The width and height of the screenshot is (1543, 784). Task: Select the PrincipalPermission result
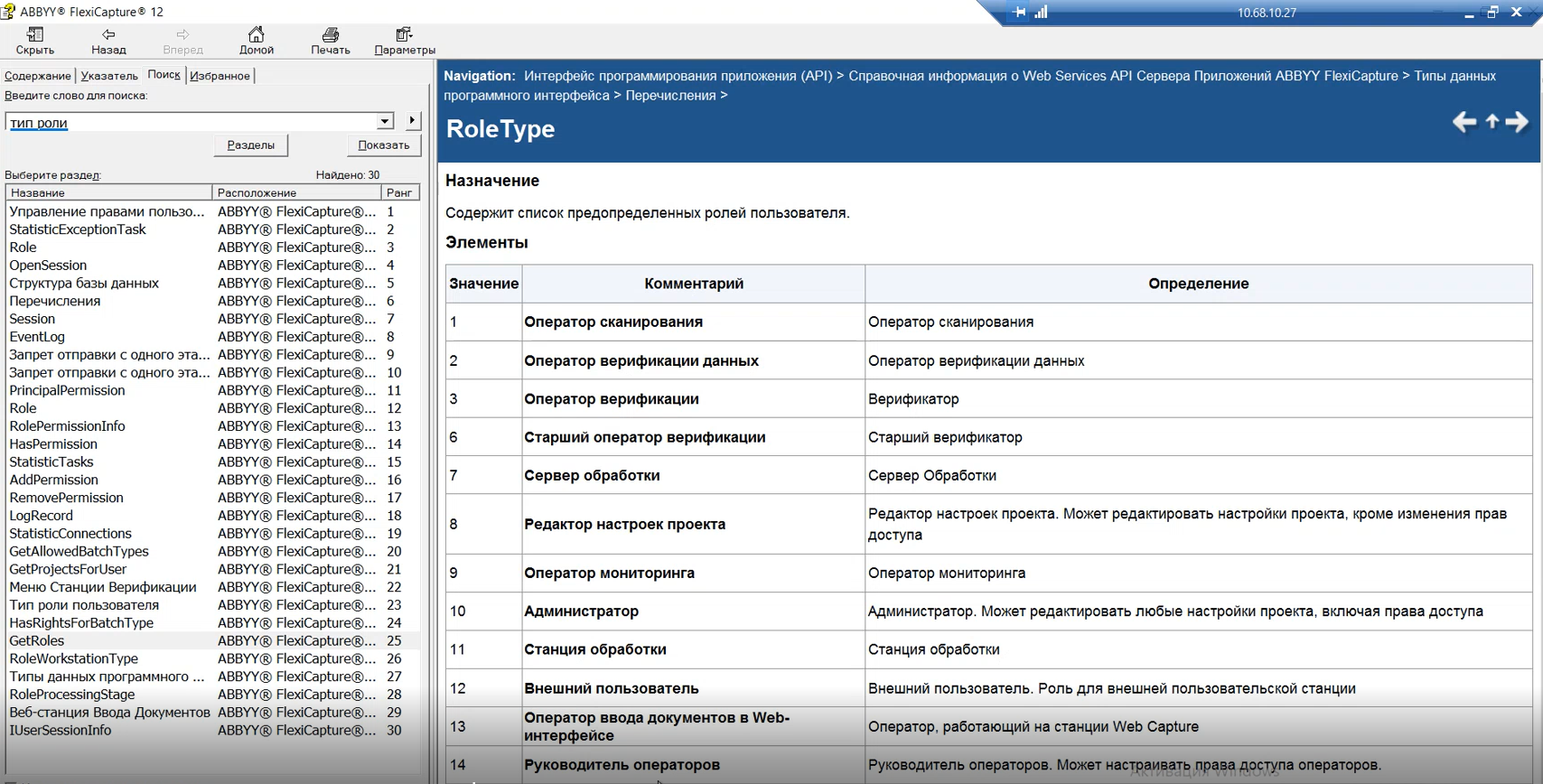[x=67, y=390]
